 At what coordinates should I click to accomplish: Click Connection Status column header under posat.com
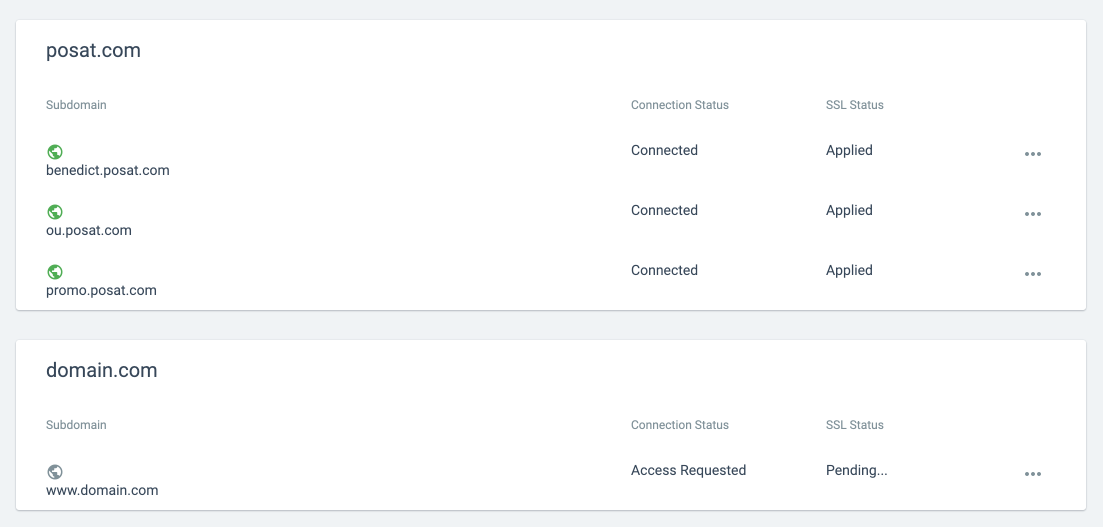[679, 105]
